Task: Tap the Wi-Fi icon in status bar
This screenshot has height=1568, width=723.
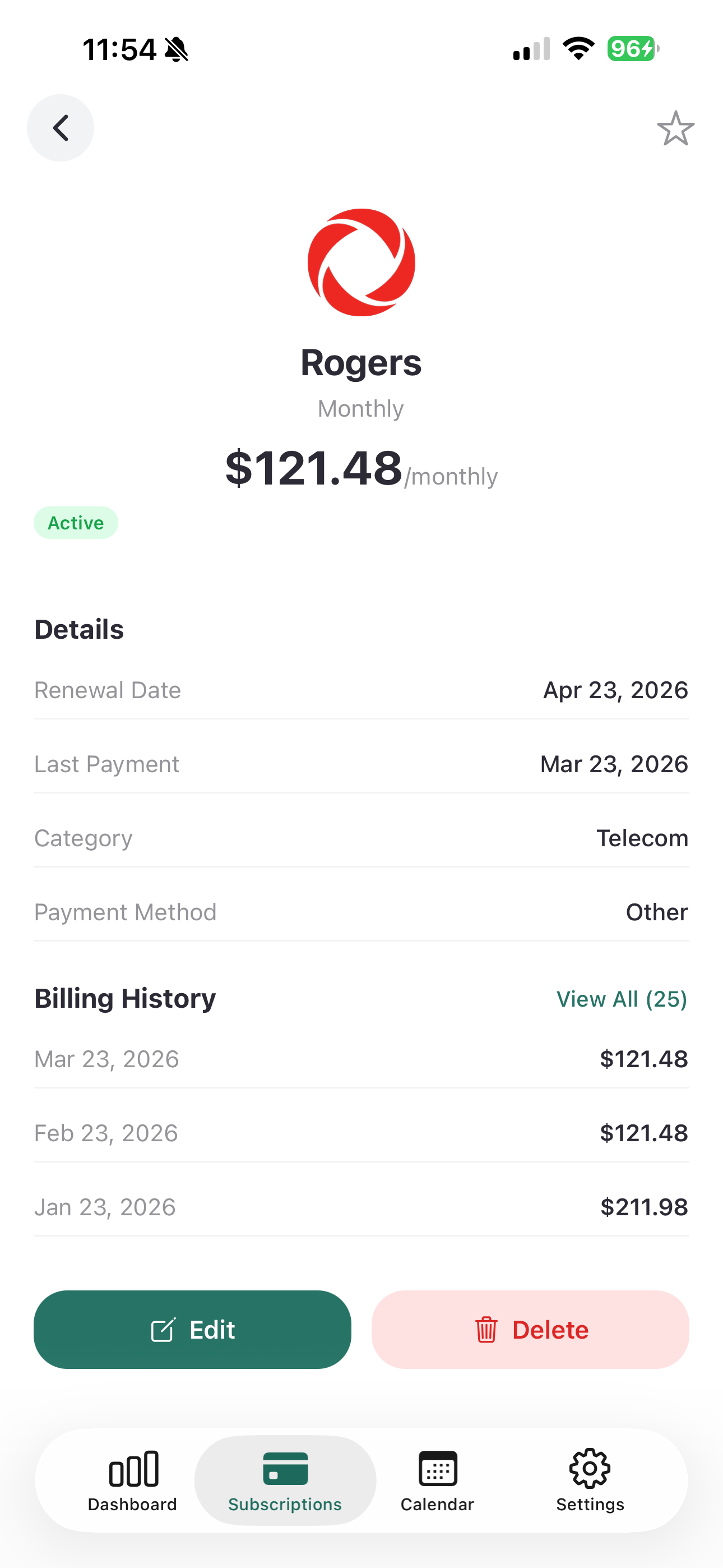Action: point(578,49)
